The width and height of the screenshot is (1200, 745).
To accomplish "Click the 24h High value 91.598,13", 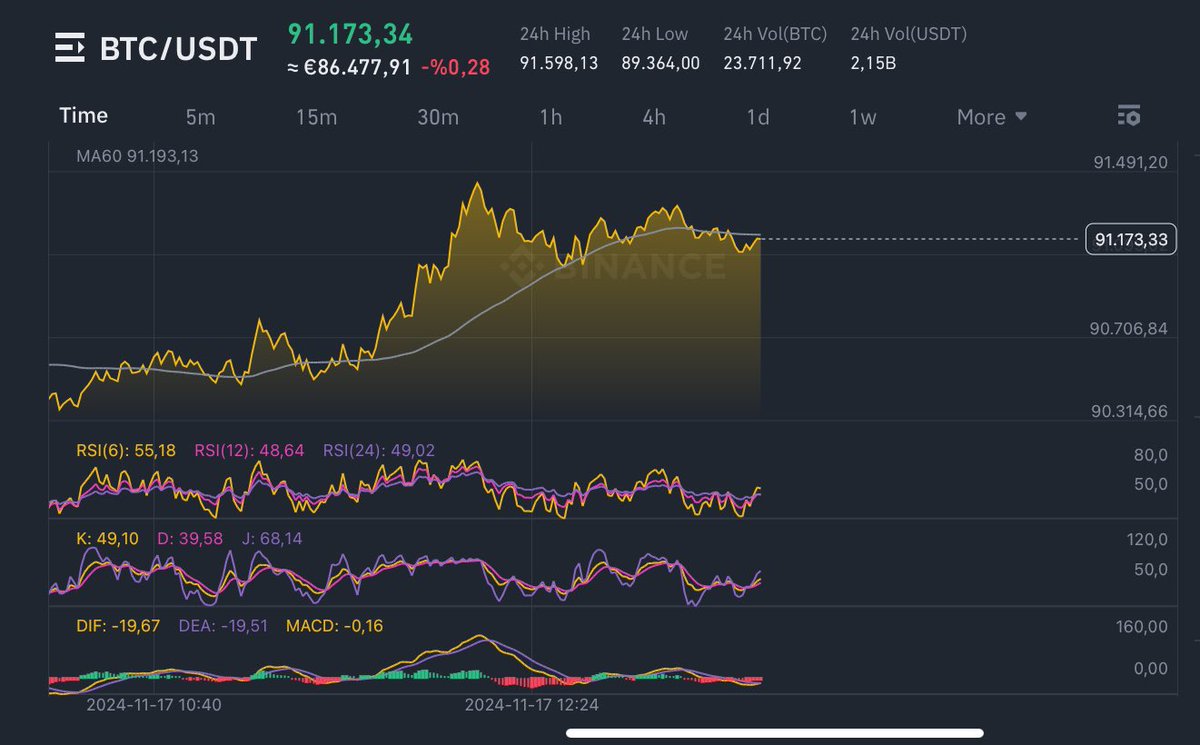I will (x=559, y=63).
